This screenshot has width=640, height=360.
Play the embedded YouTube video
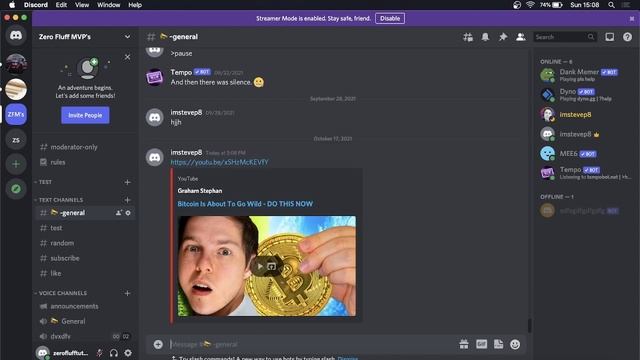click(260, 266)
